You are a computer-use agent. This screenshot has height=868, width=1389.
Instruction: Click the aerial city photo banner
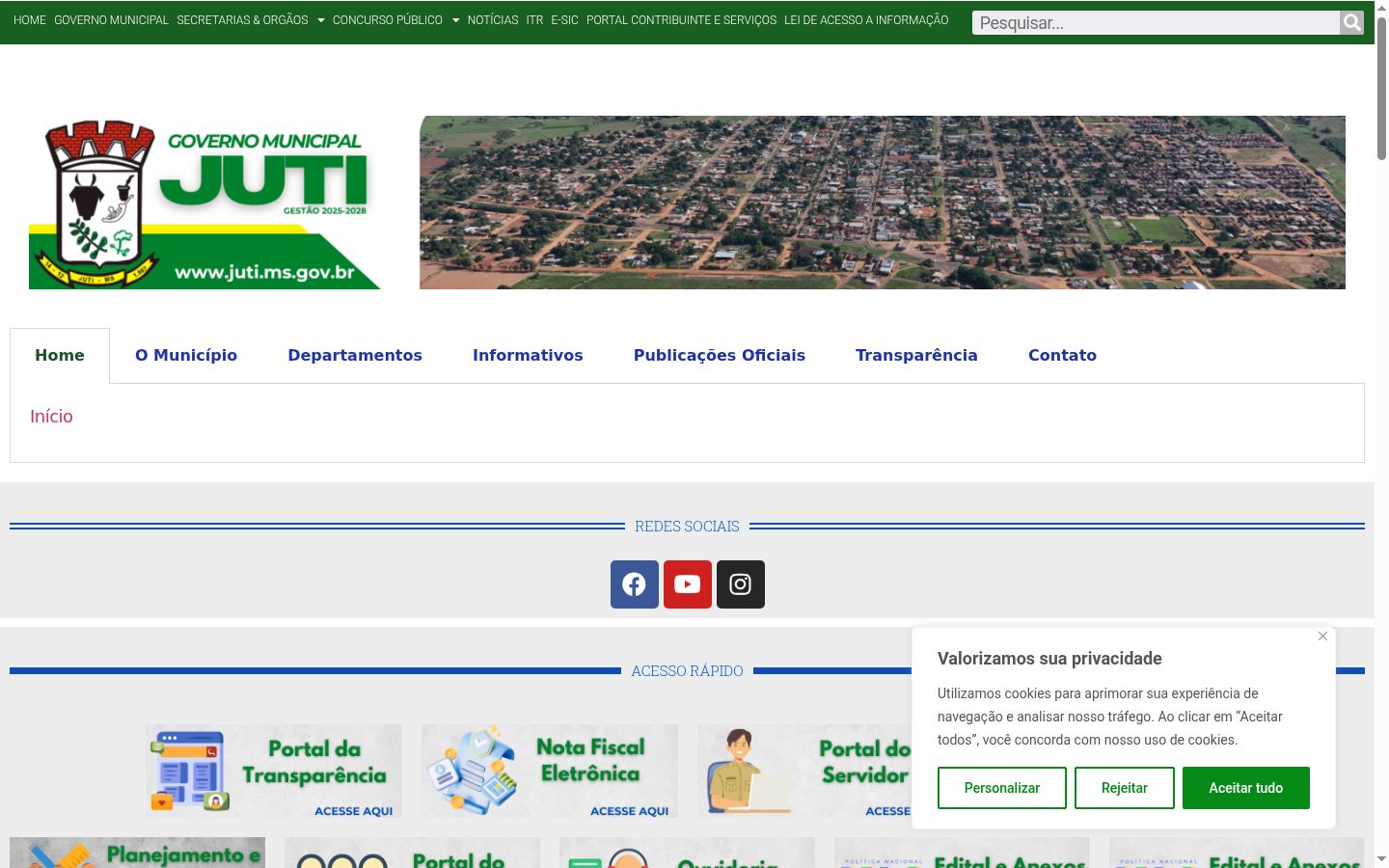coord(883,203)
